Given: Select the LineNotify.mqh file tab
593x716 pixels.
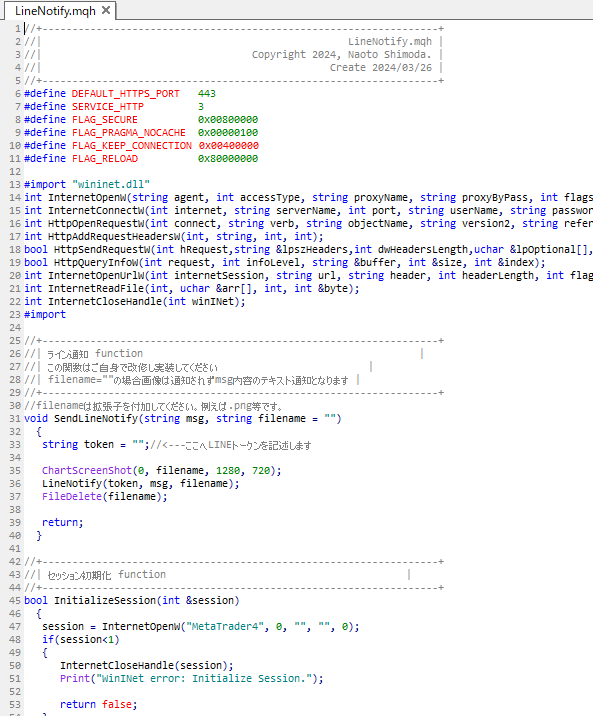Looking at the screenshot, I should pyautogui.click(x=55, y=11).
